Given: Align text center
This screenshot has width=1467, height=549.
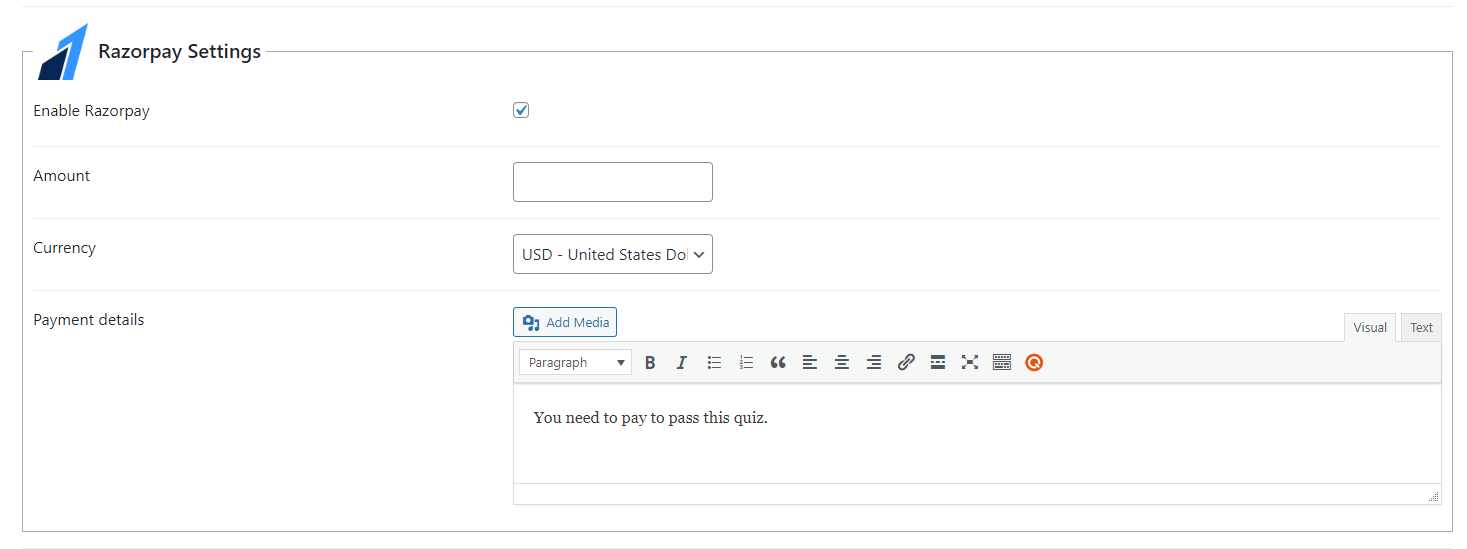Looking at the screenshot, I should [842, 362].
